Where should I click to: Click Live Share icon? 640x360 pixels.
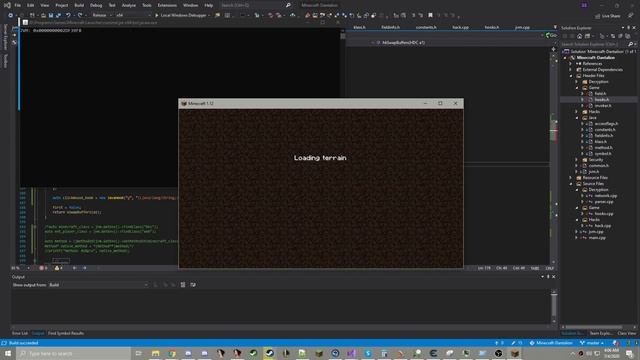click(598, 16)
